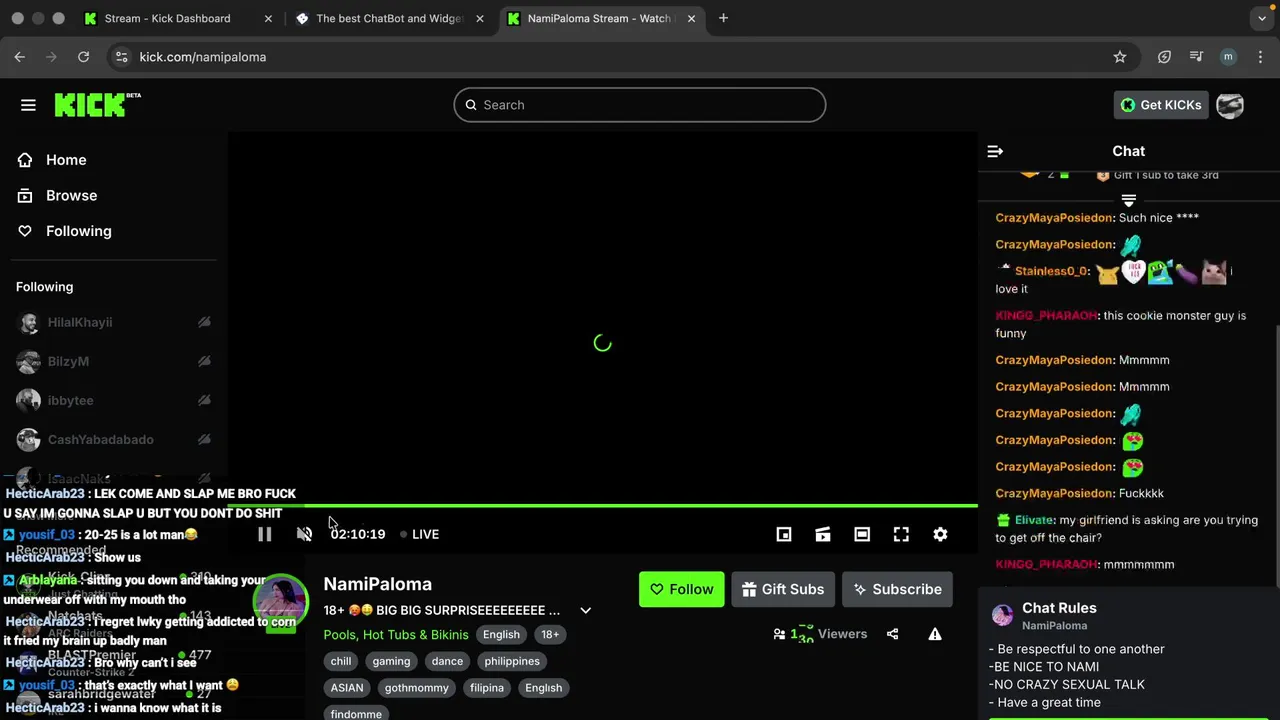Viewport: 1280px width, 720px height.
Task: Collapse the chat panel arrow icon
Action: (x=995, y=151)
